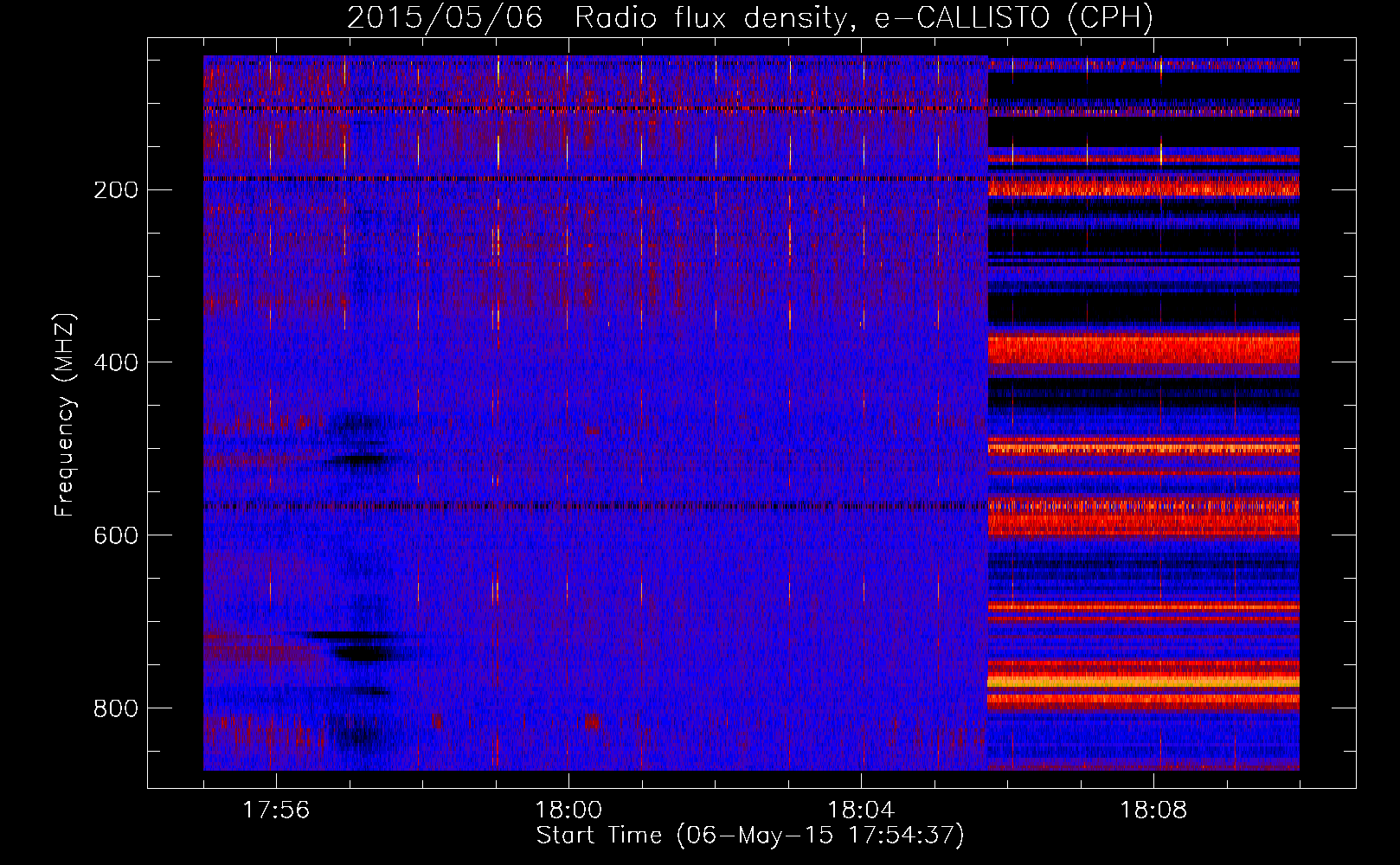Click the 'Start Time (06-May-15 17:54:37)' label
This screenshot has width=1400, height=865.
(x=750, y=836)
